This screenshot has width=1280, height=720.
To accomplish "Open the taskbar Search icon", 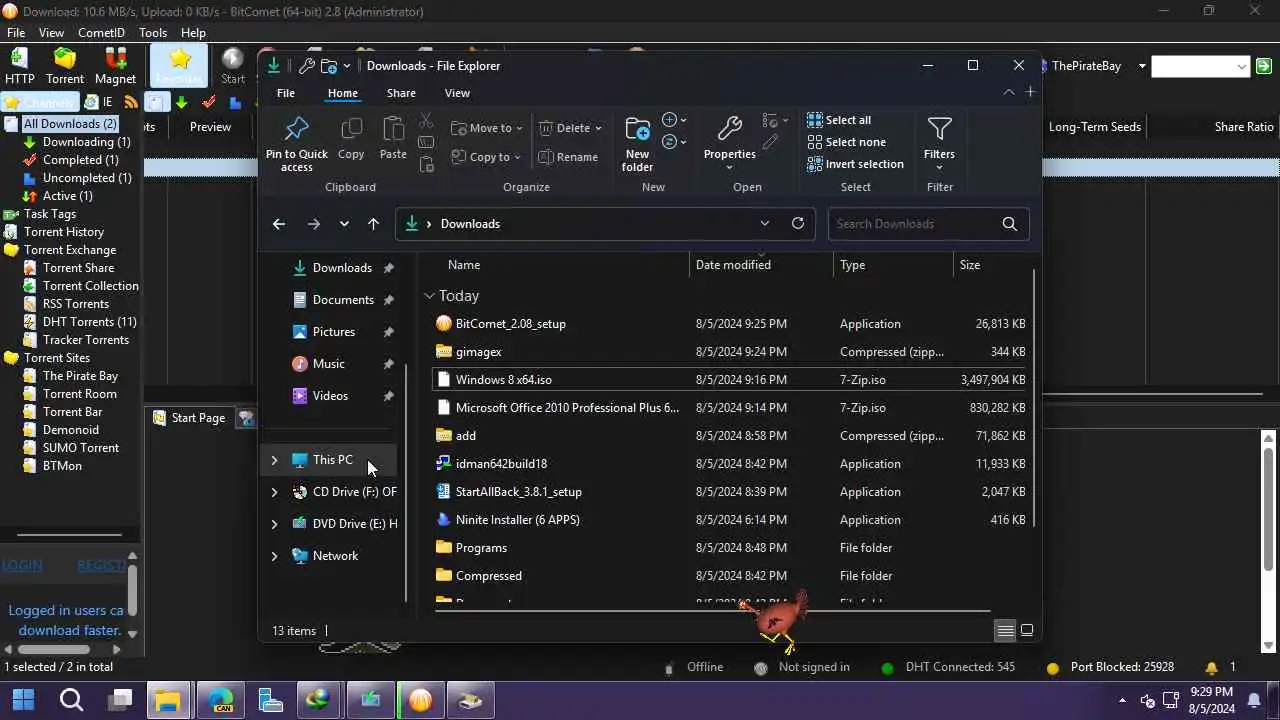I will pyautogui.click(x=71, y=700).
